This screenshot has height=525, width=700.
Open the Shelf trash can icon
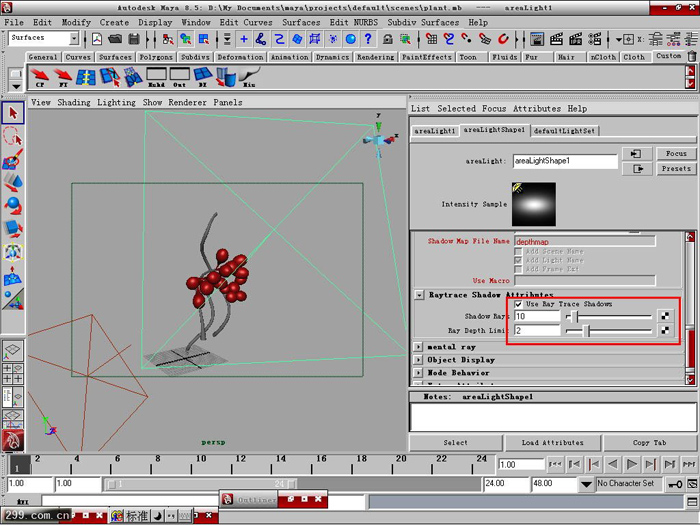point(692,57)
